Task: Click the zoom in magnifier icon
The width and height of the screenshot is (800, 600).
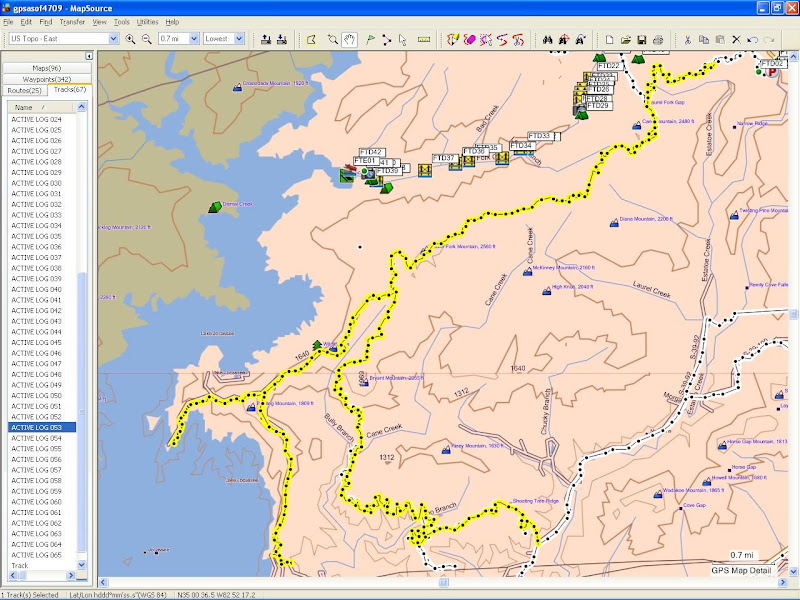Action: pyautogui.click(x=131, y=39)
